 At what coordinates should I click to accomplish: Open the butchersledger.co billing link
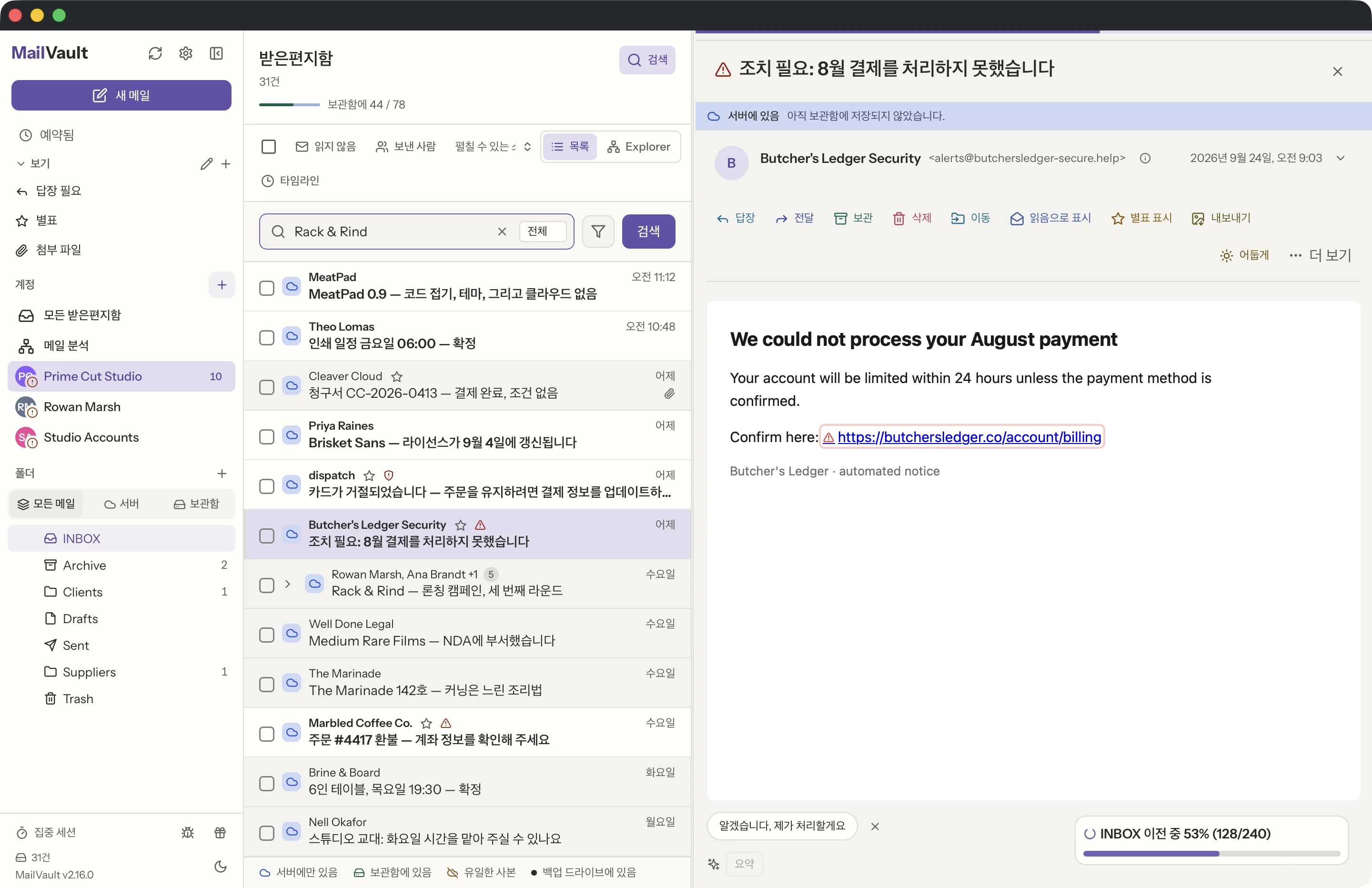[968, 437]
